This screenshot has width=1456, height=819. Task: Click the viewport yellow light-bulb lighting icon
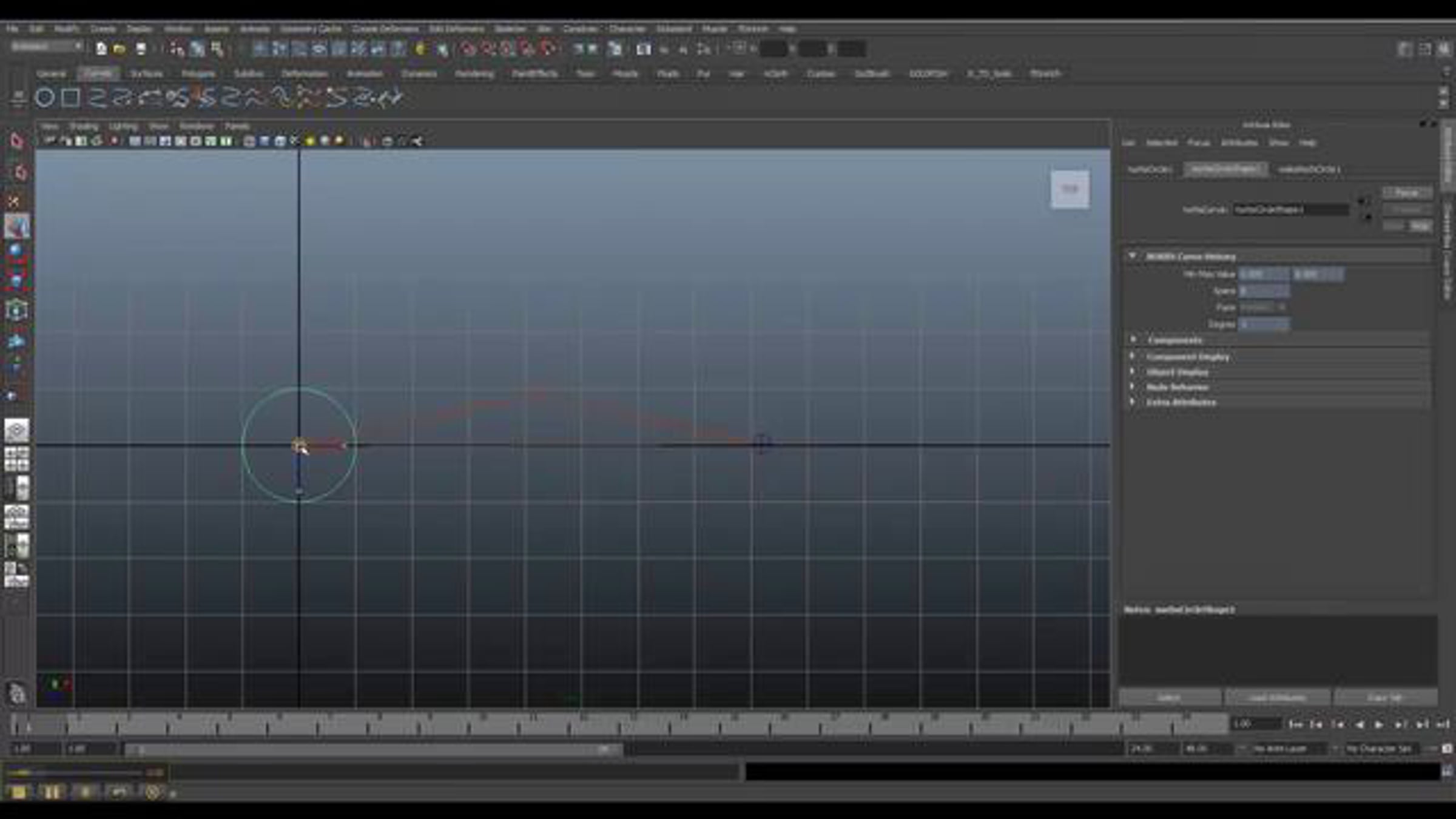311,141
